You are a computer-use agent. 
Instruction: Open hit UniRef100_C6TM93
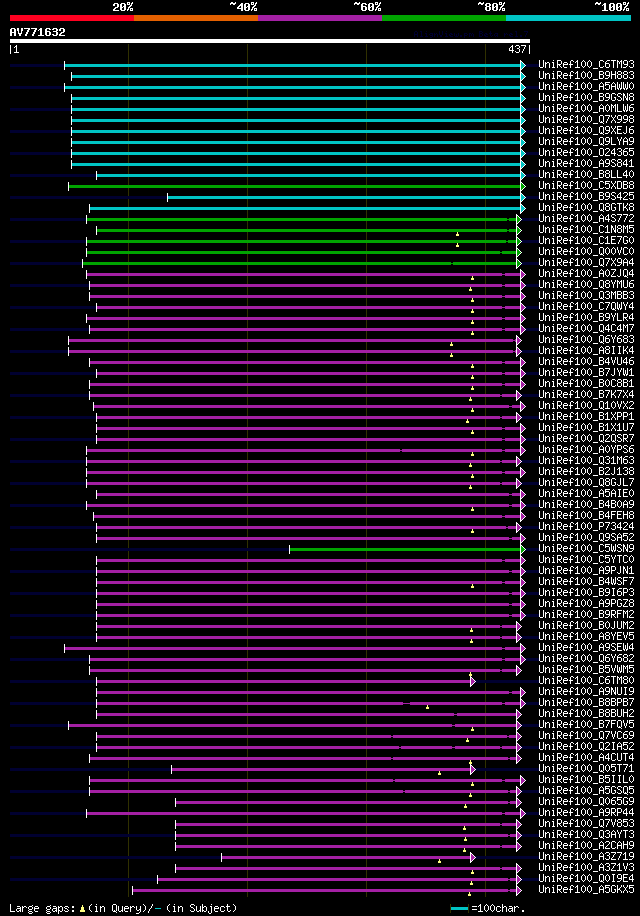point(586,65)
